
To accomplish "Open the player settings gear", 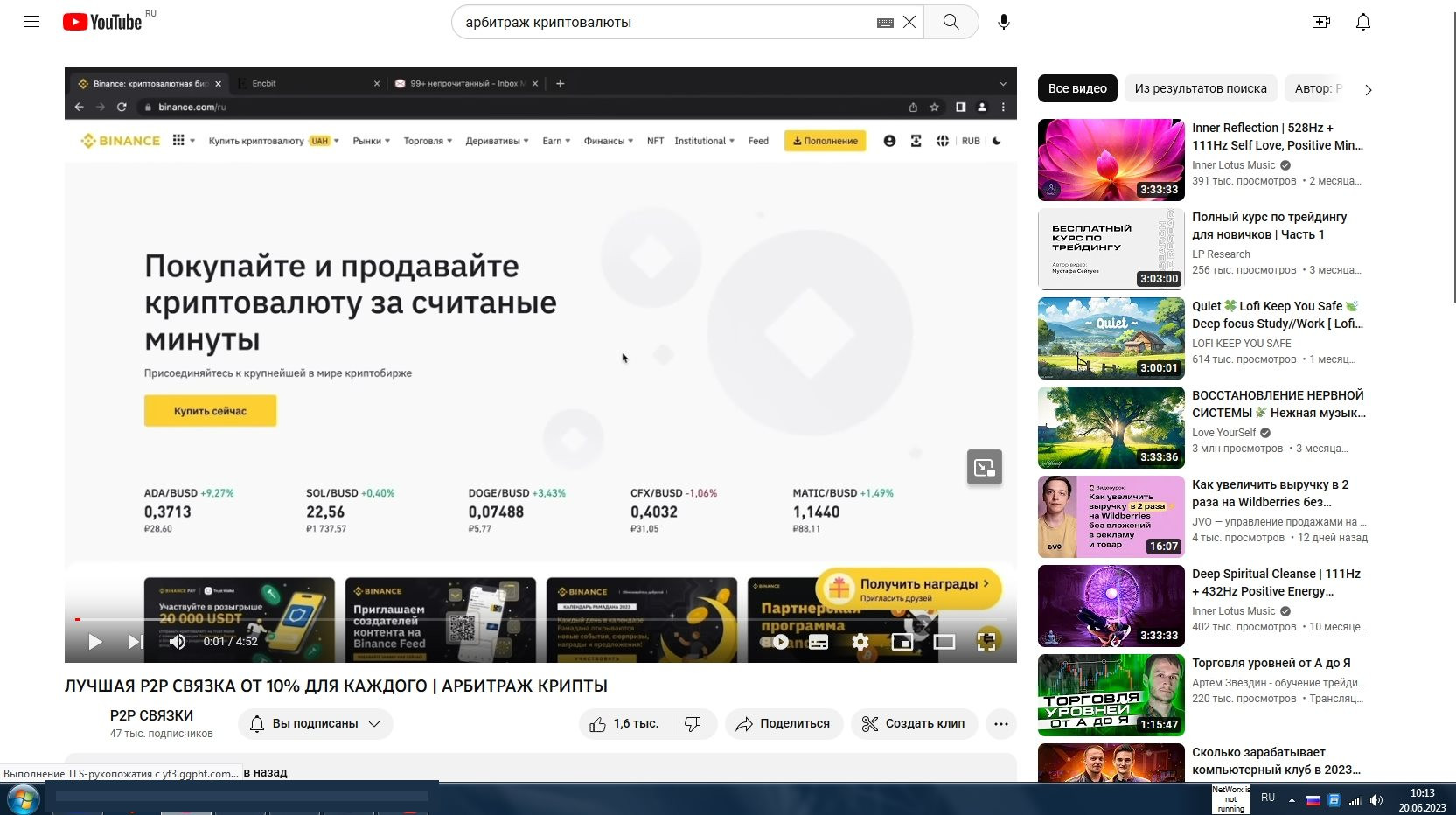I will tap(860, 642).
